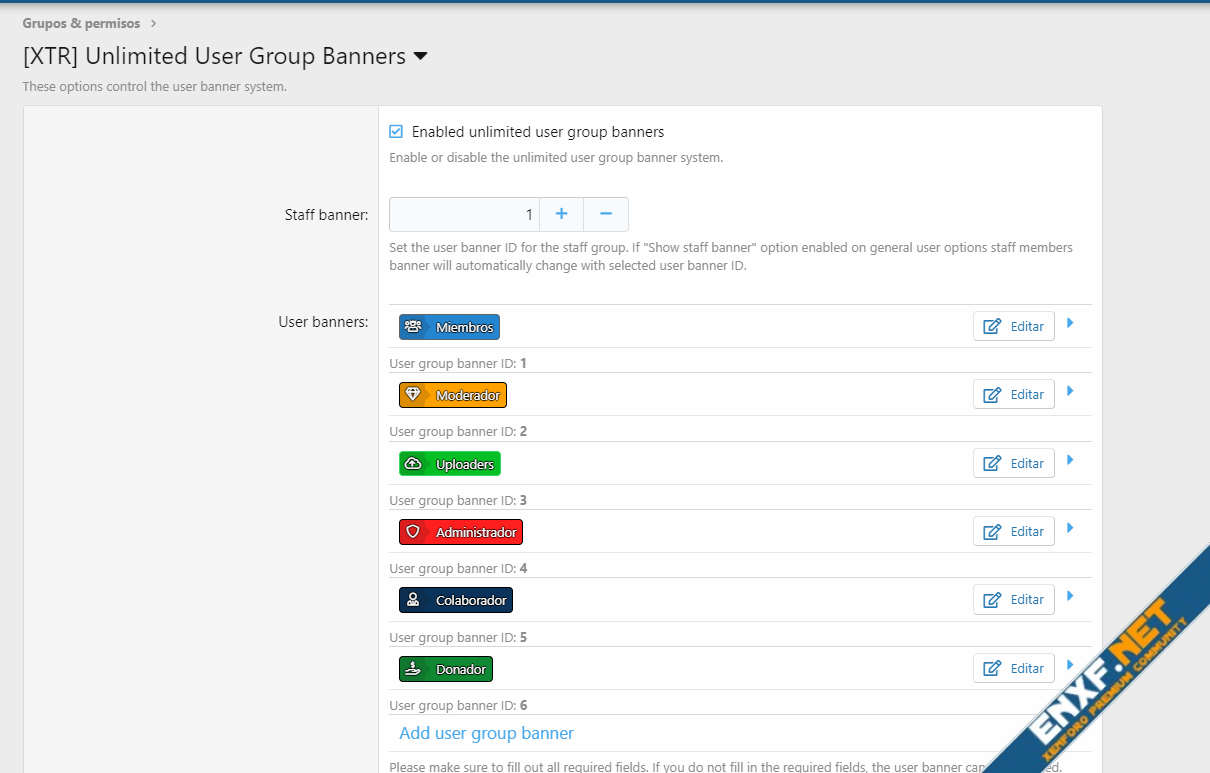Click the orange Moderador banner badge
The height and width of the screenshot is (773, 1210).
pos(453,395)
